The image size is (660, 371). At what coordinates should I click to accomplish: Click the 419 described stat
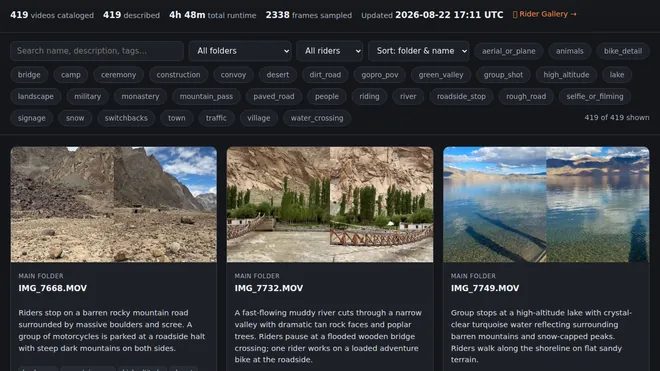(x=131, y=15)
